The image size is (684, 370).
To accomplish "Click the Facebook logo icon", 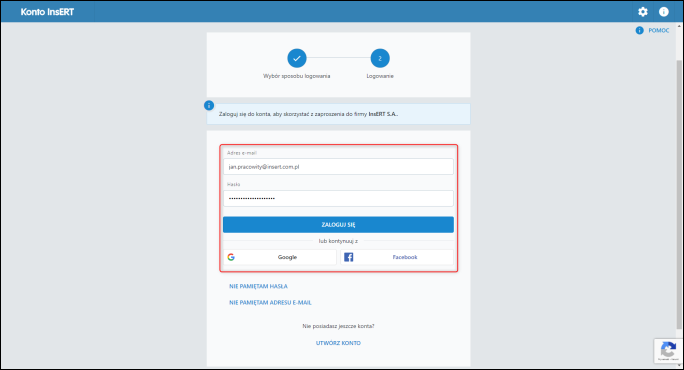I will click(x=349, y=257).
